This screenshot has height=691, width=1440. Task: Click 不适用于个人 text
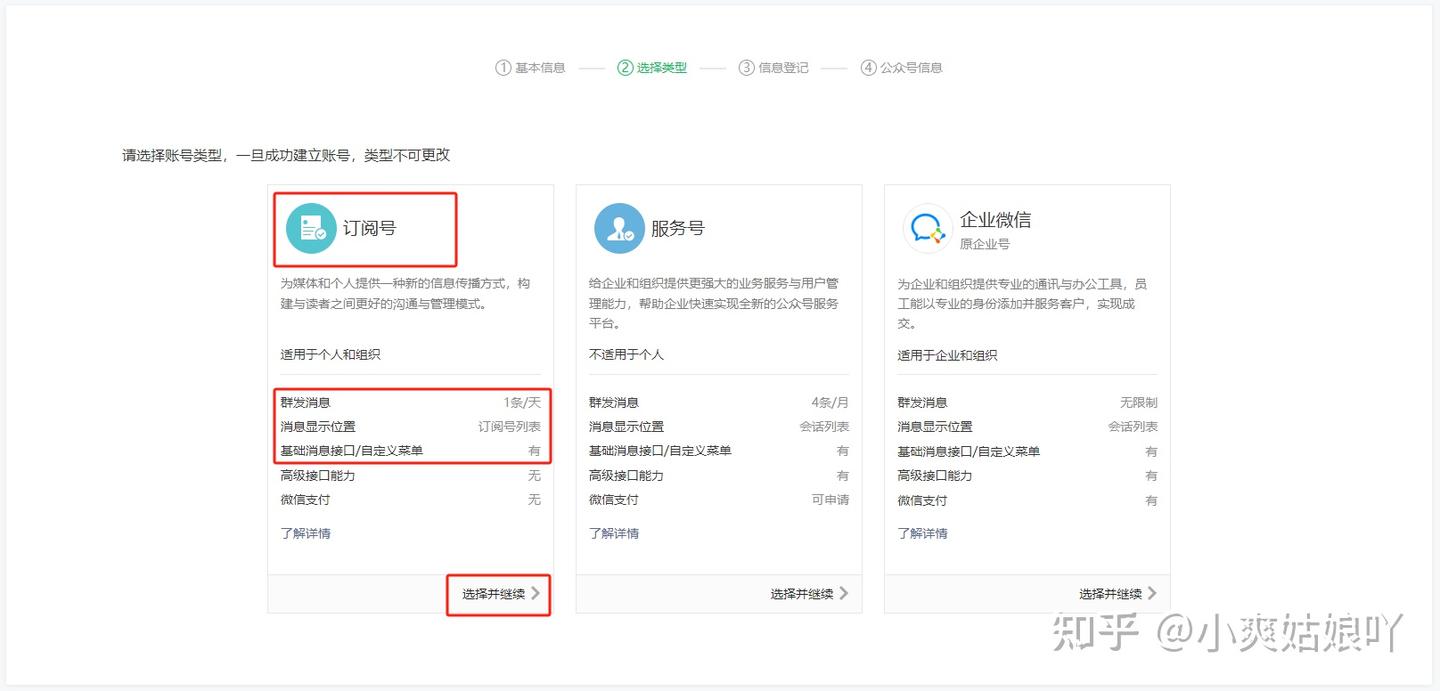tap(626, 354)
